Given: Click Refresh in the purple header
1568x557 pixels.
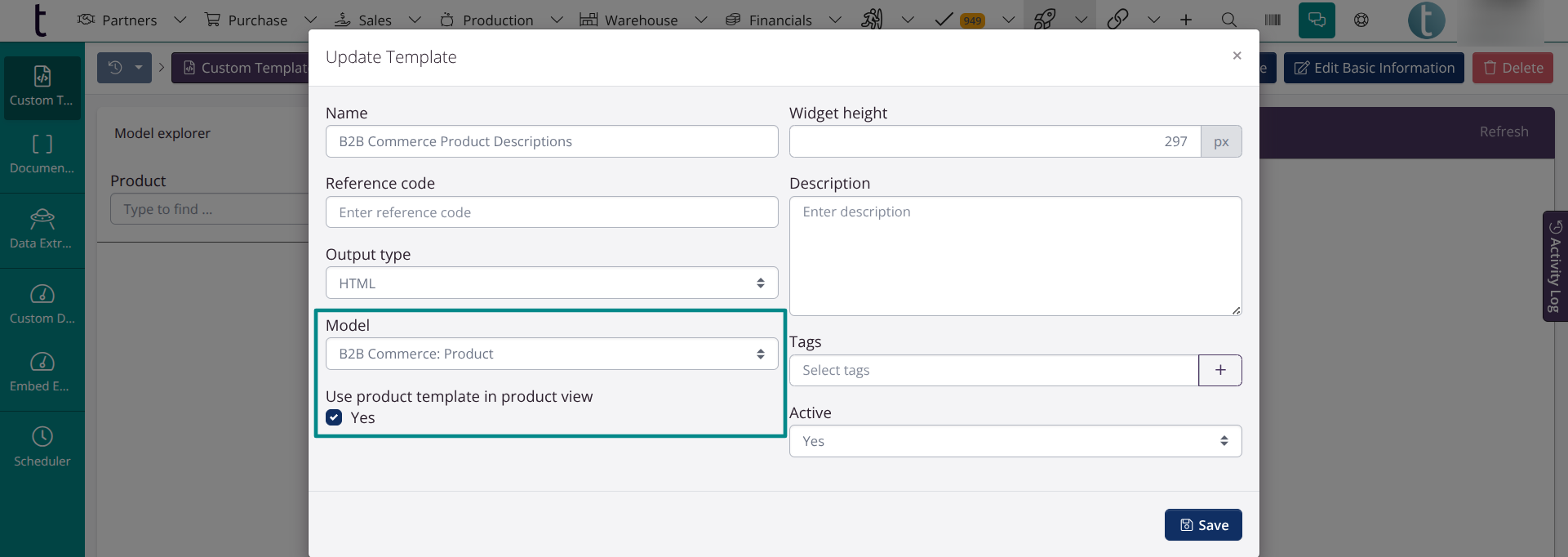Looking at the screenshot, I should [x=1504, y=131].
